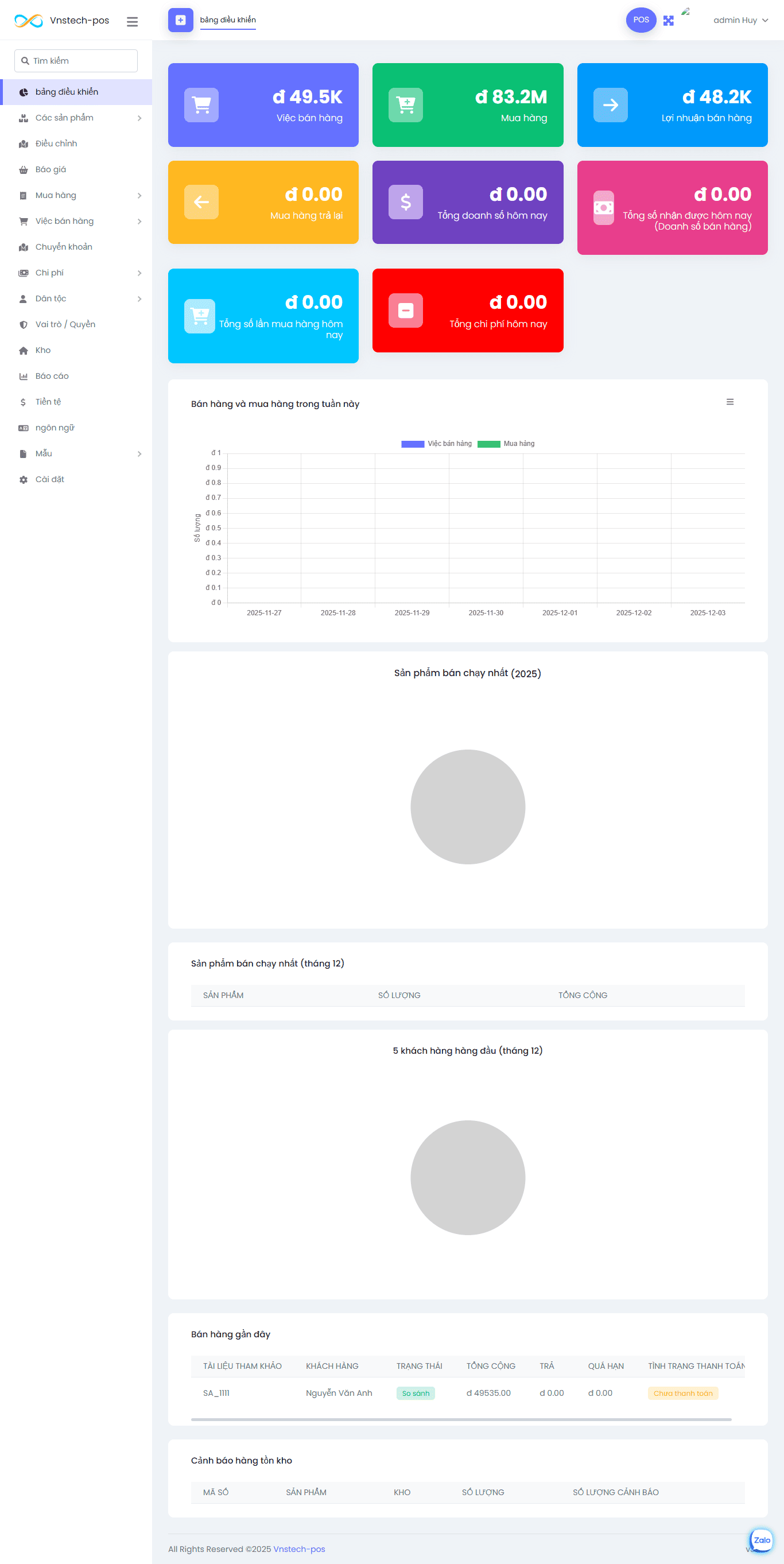
Task: Click the fullscreen expand icon in header
Action: pos(668,21)
